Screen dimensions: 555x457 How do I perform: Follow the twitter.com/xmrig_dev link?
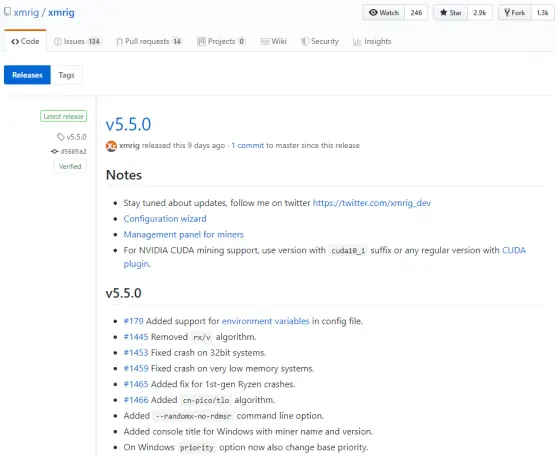(372, 203)
